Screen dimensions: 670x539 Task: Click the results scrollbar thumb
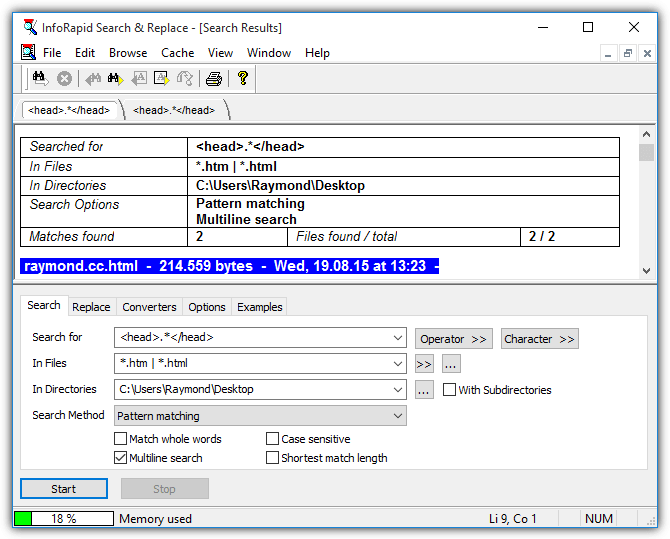pos(646,153)
